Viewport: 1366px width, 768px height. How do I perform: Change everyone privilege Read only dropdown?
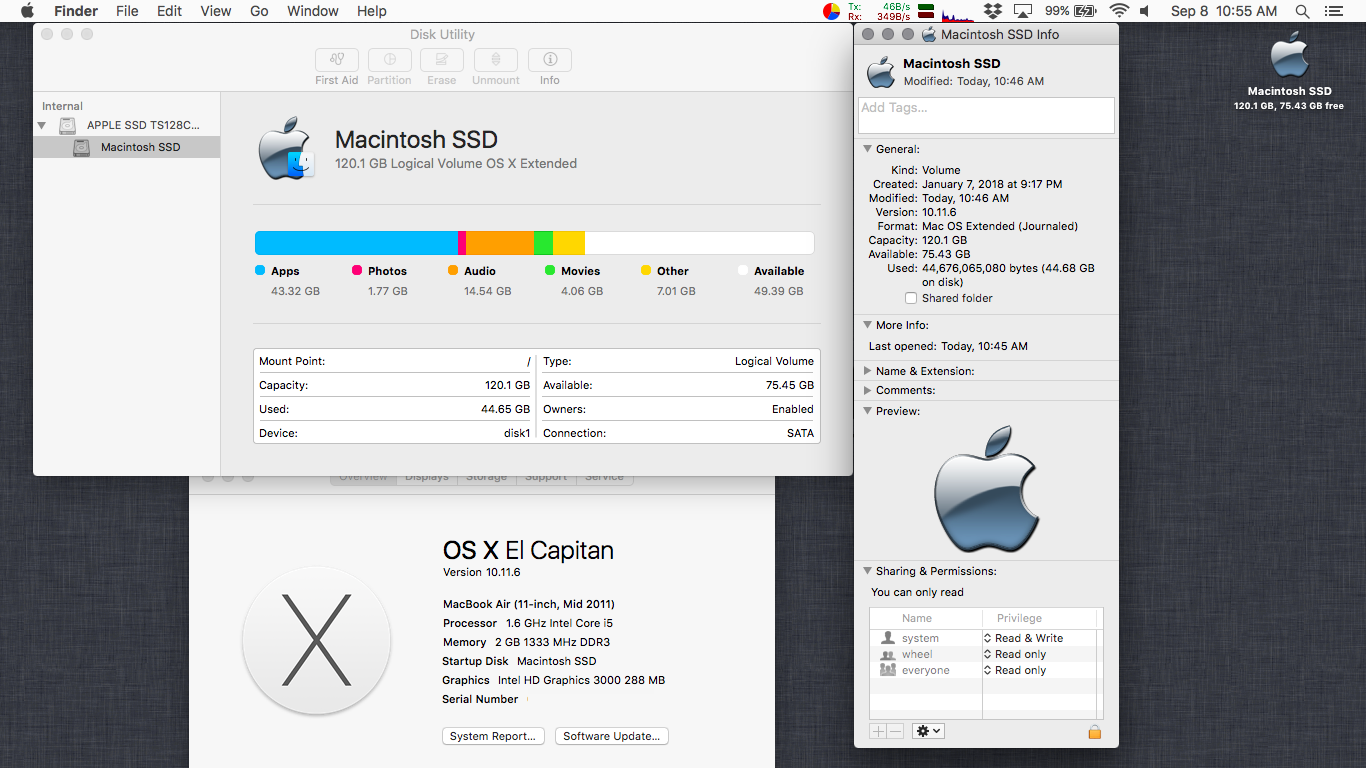[x=1015, y=670]
